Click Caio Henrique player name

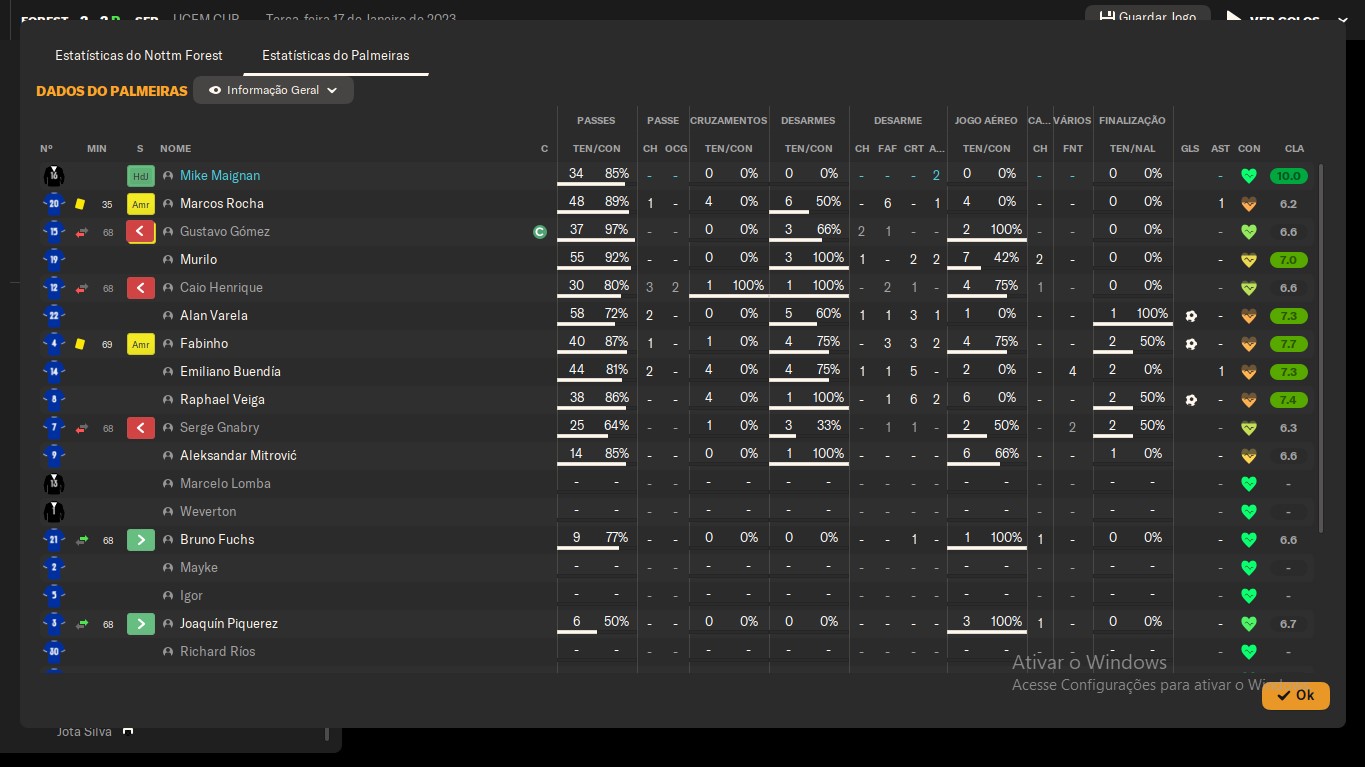coord(221,287)
